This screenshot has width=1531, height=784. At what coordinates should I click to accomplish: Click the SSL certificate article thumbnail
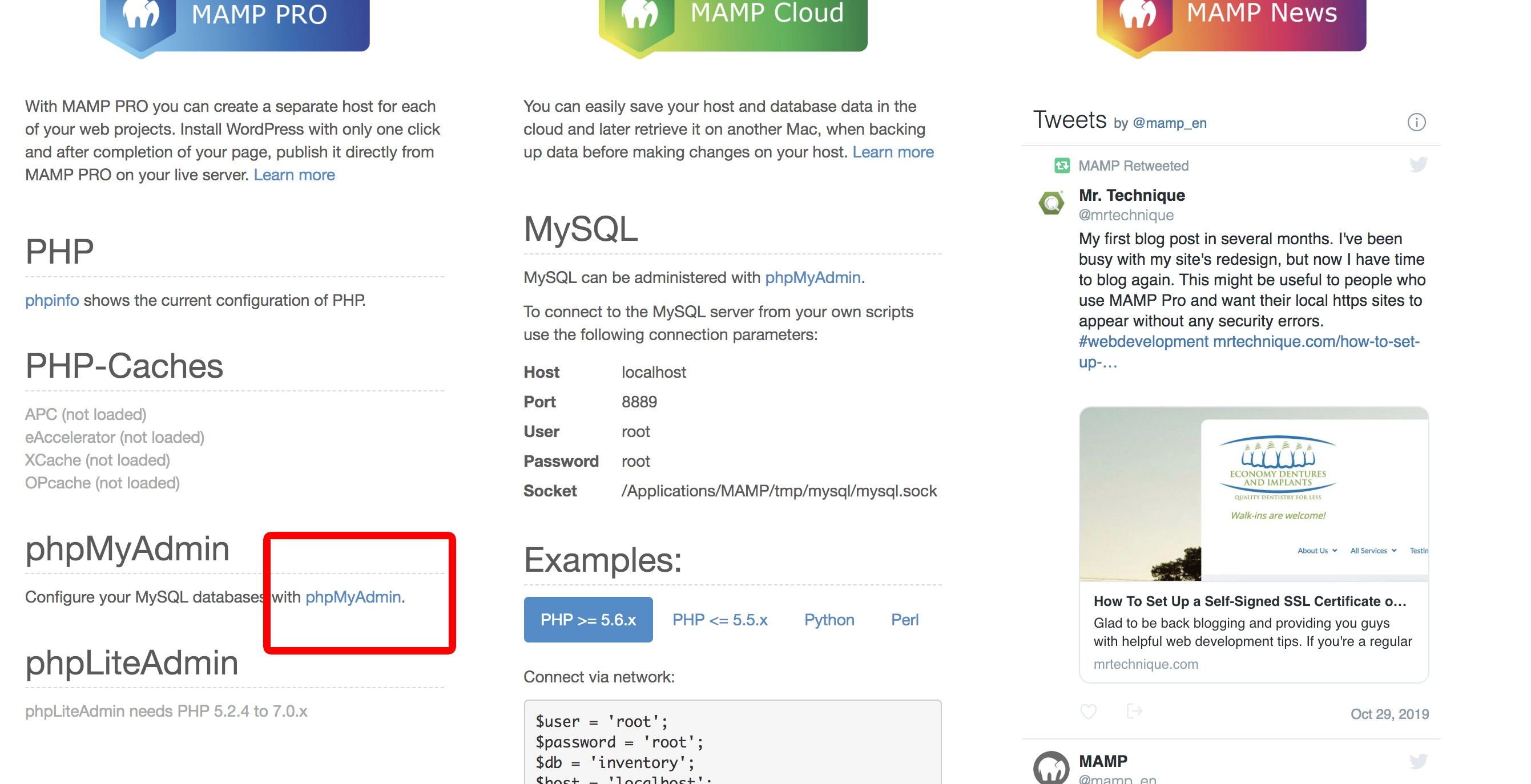(1254, 493)
